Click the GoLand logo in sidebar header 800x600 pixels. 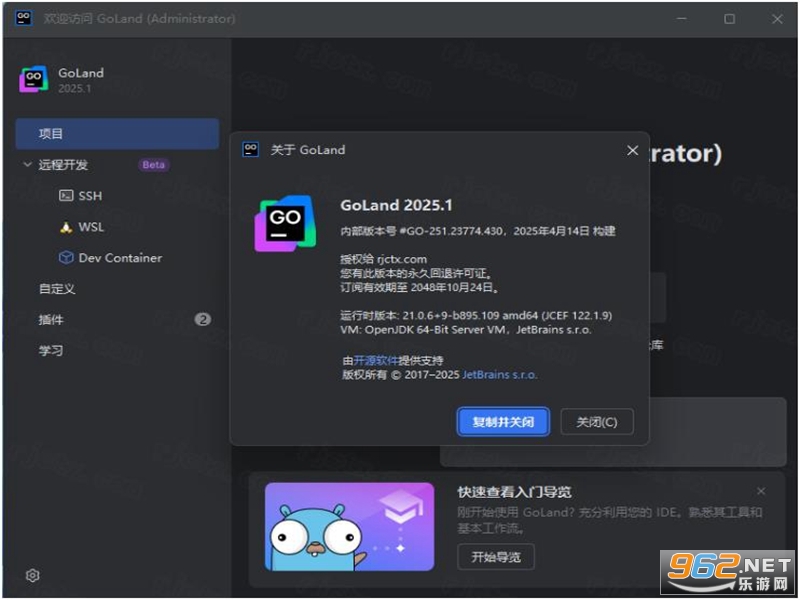point(34,79)
